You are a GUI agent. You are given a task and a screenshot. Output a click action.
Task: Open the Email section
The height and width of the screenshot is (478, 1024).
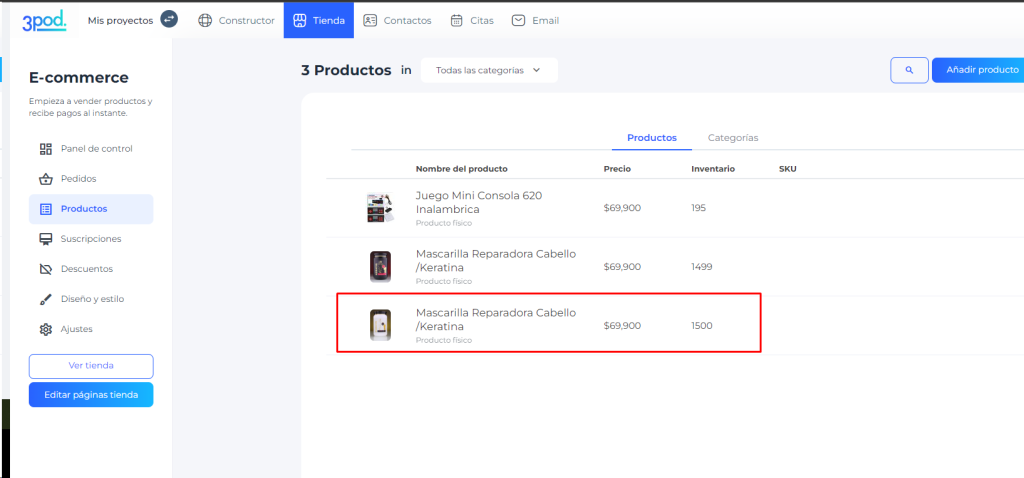[536, 20]
